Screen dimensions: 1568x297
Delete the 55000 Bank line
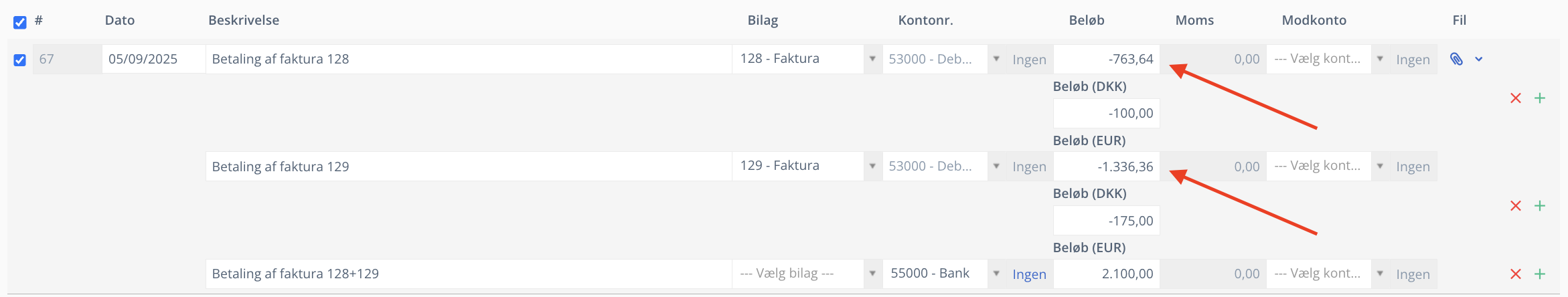(x=1516, y=274)
